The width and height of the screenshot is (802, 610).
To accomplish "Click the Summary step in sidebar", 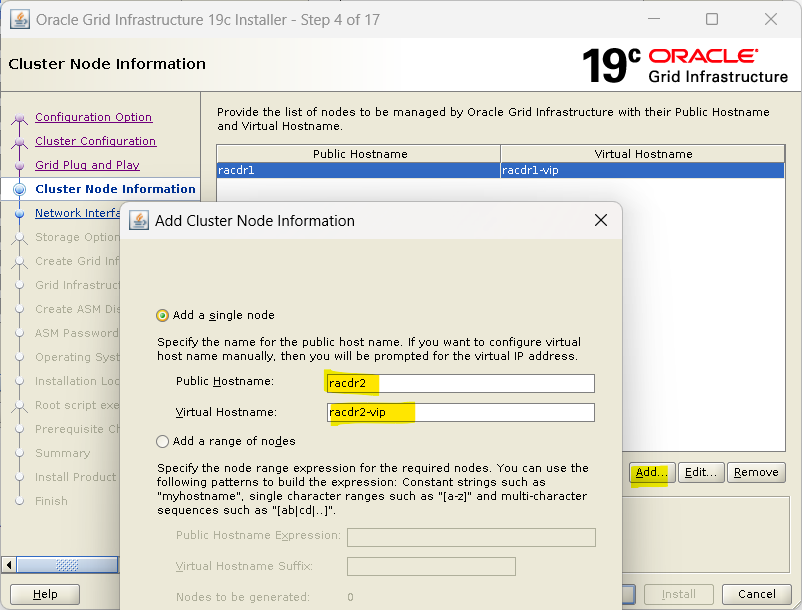I will (x=62, y=453).
